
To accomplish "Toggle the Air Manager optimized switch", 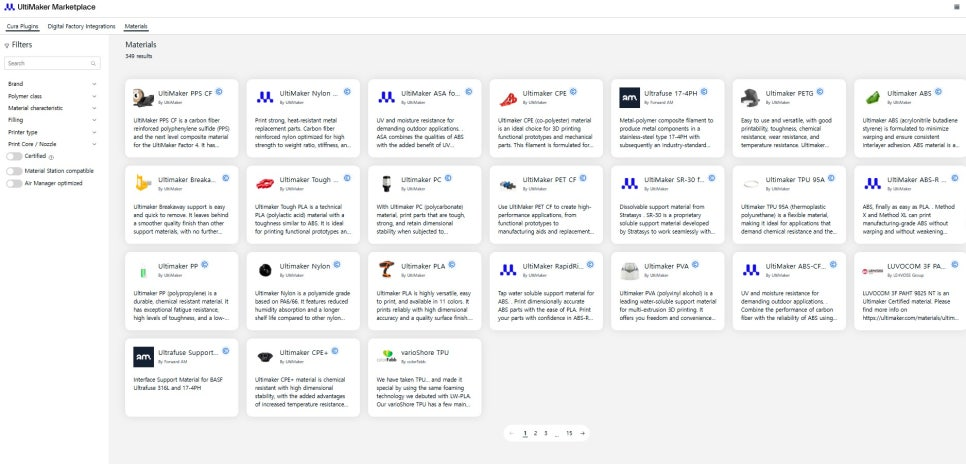I will click(x=14, y=183).
